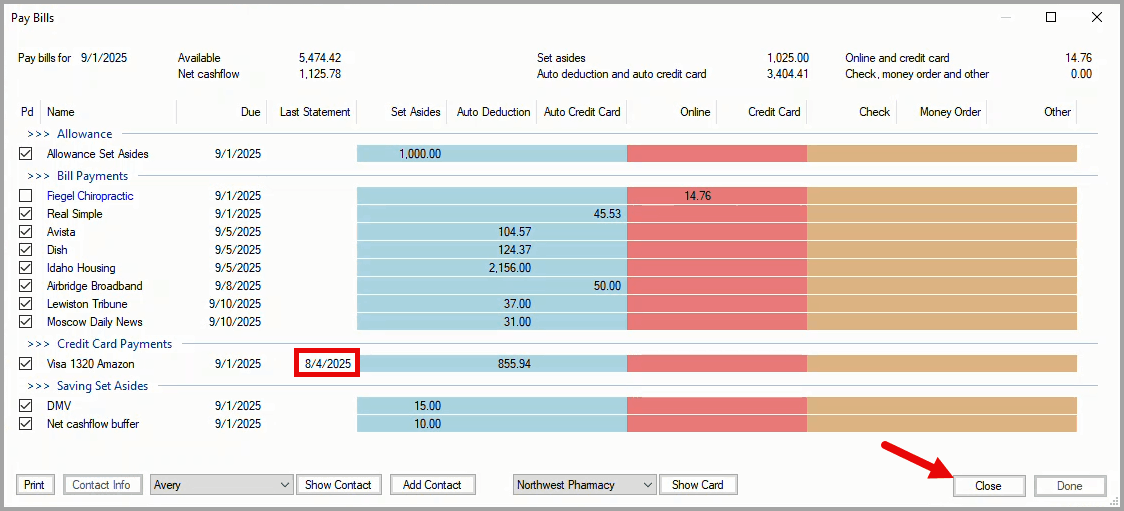The height and width of the screenshot is (511, 1124).
Task: Uncheck the Airbridge Broadband checkbox
Action: tap(26, 285)
